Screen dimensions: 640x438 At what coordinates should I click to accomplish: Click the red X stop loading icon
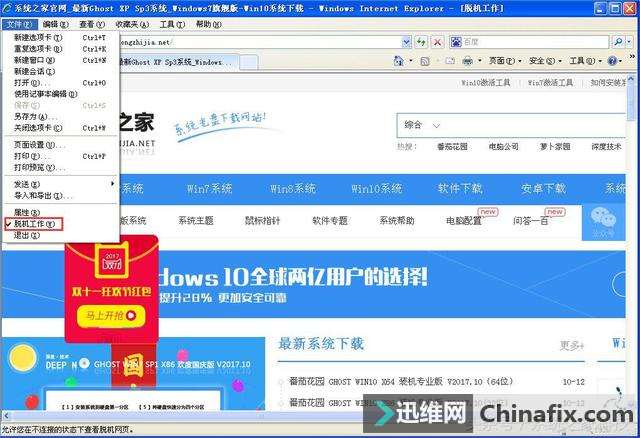click(x=437, y=42)
